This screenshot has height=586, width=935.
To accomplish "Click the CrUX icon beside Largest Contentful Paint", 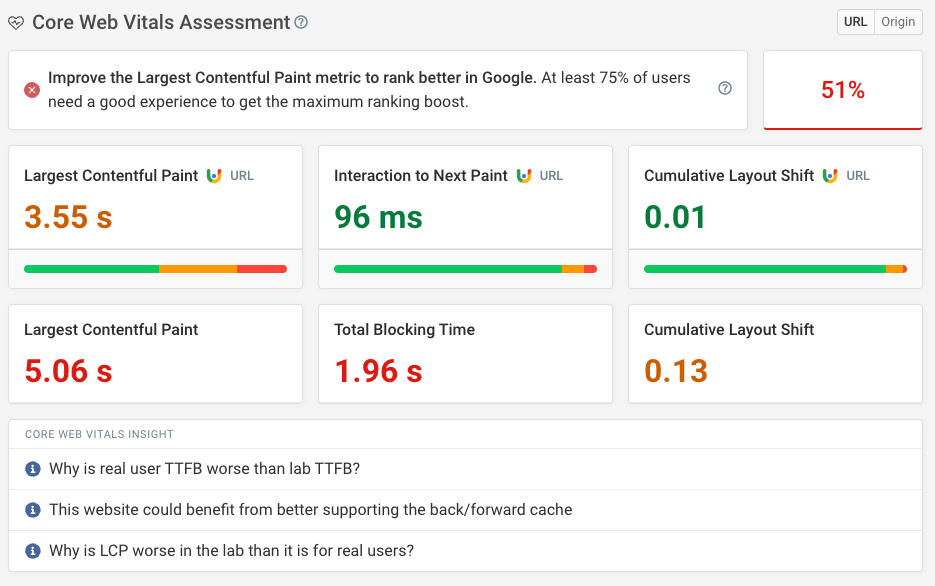I will pos(214,176).
